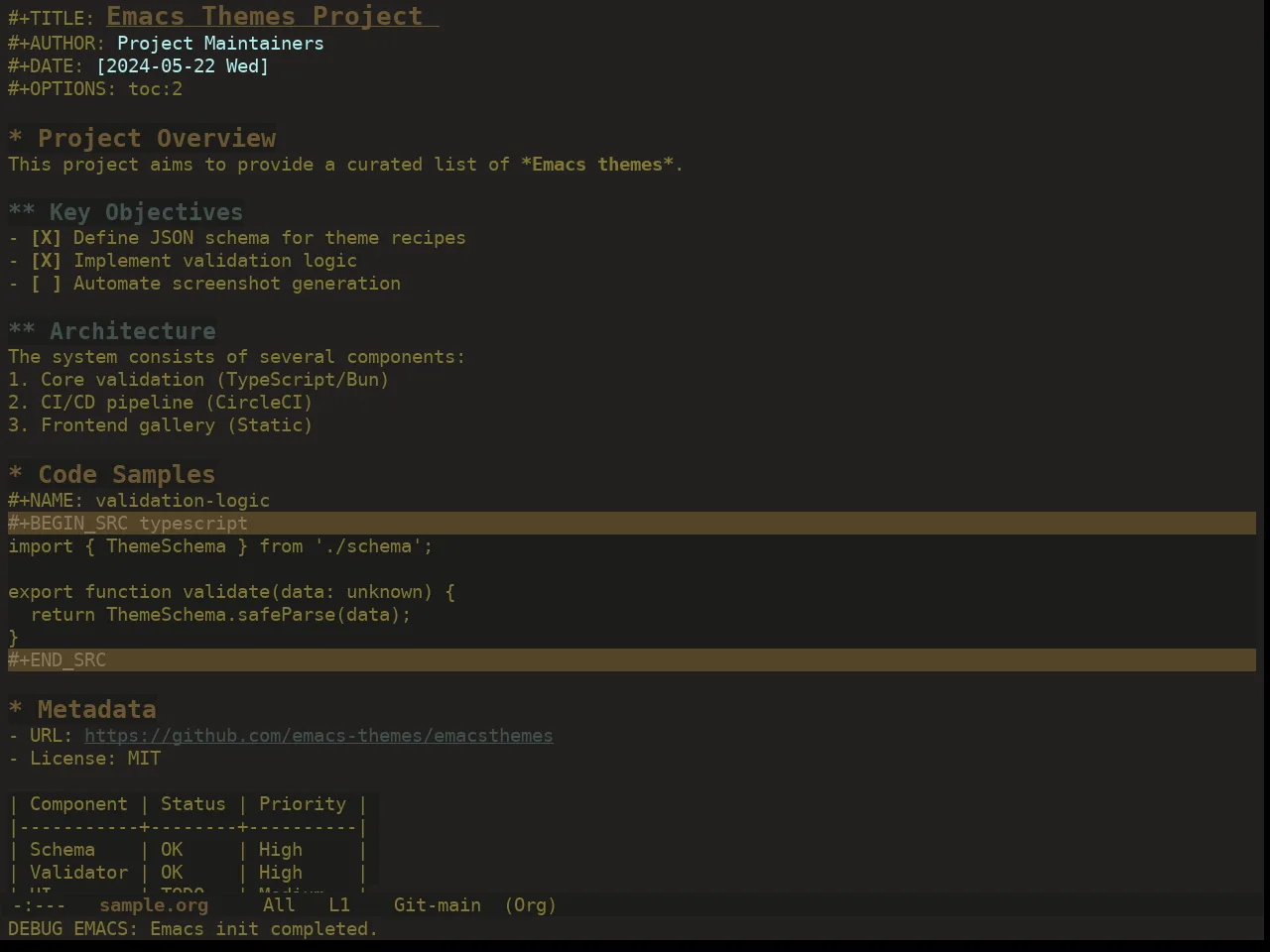Fold the 'Key Objectives' subheading
1270x952 pixels.
(125, 212)
